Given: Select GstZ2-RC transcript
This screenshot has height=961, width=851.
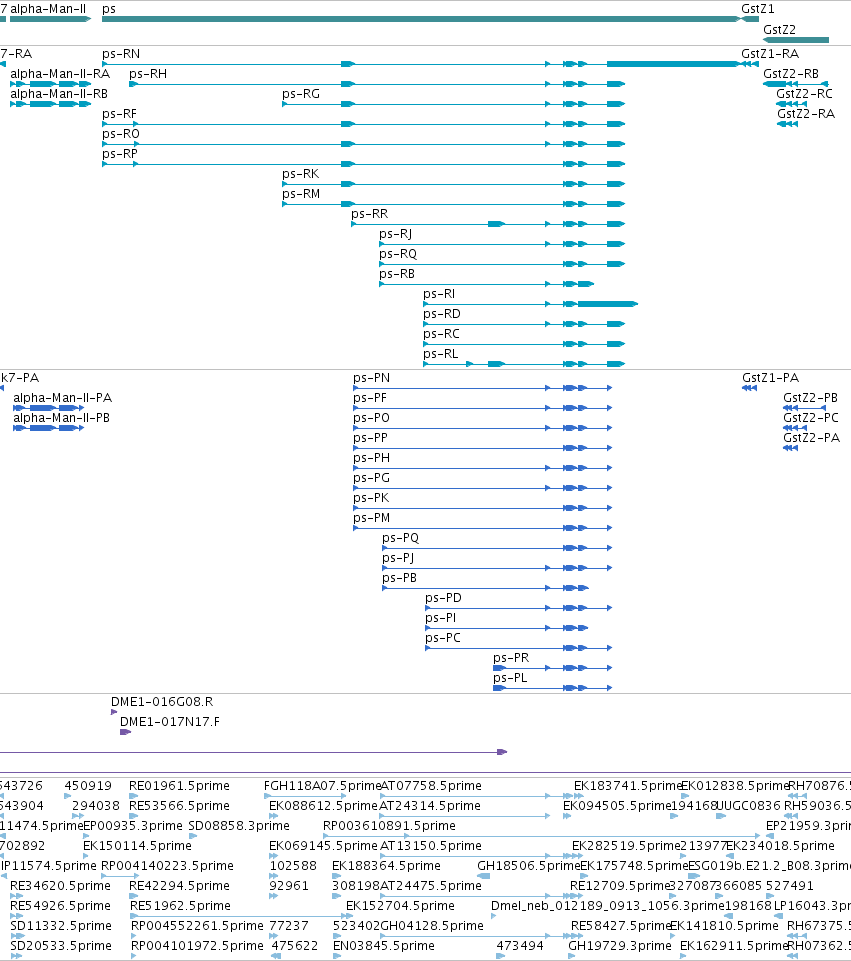Looking at the screenshot, I should 792,104.
